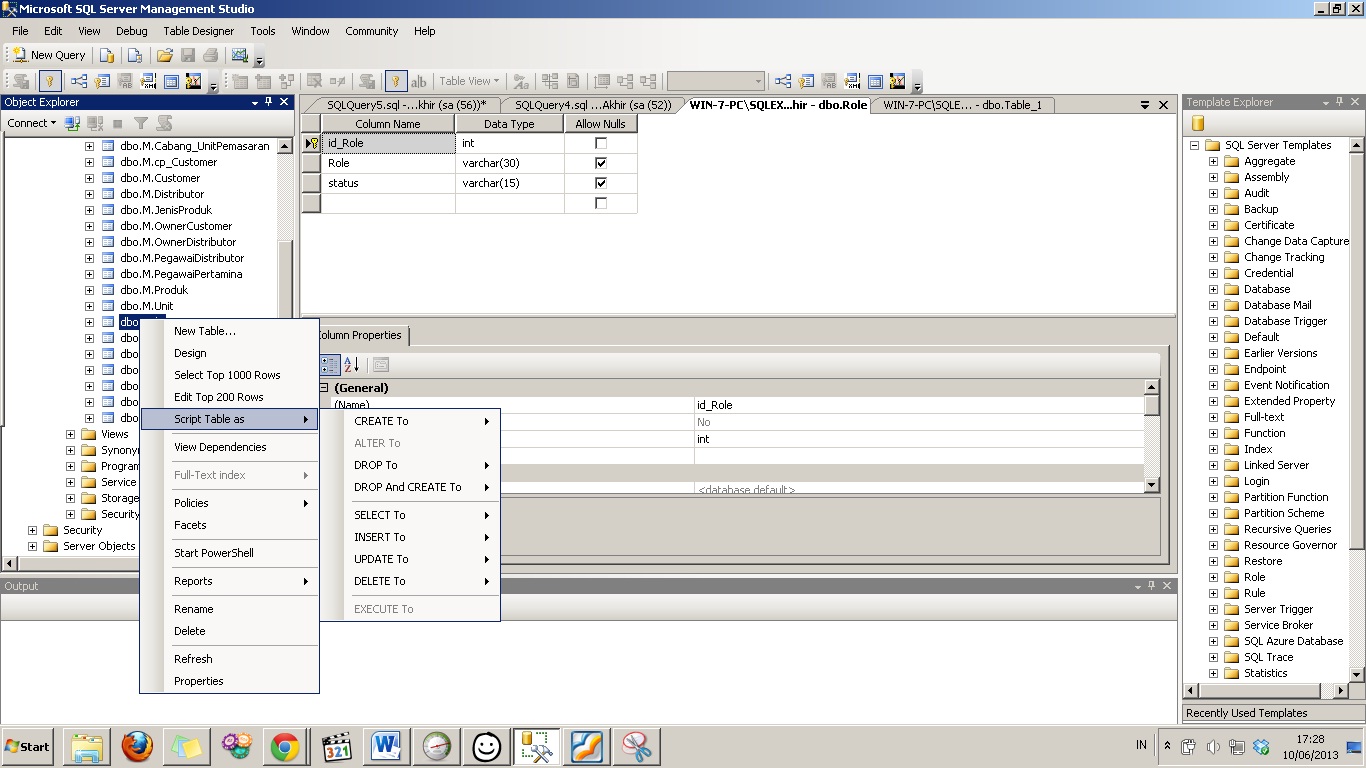Launch Google Chrome from the taskbar

click(286, 746)
